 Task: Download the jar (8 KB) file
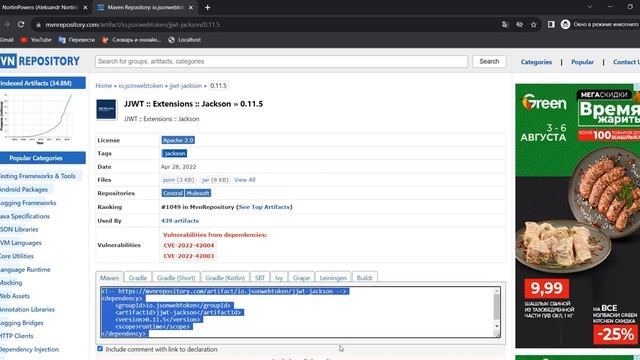[x=215, y=180]
